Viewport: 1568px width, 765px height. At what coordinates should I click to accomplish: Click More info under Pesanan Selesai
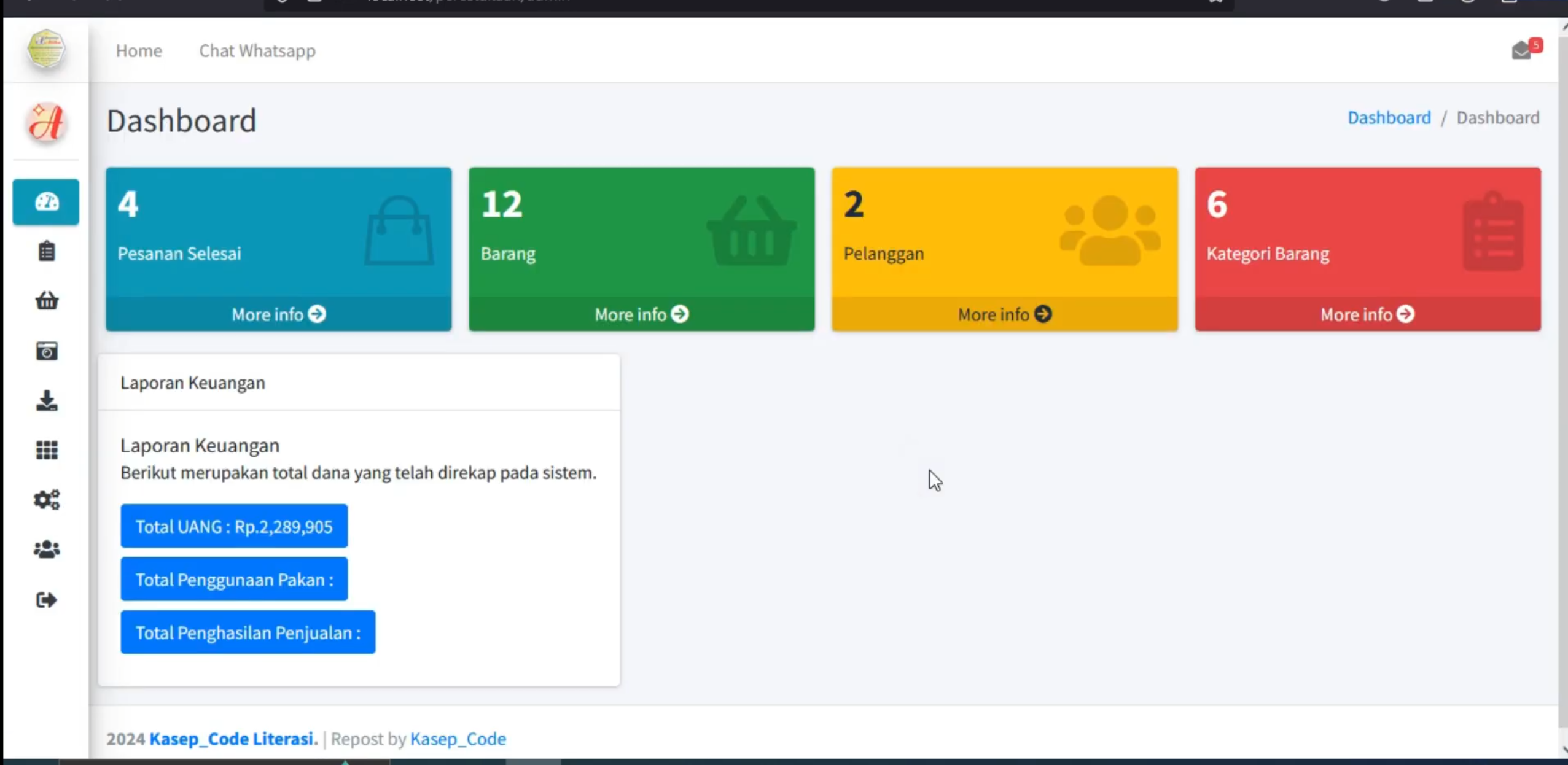[278, 314]
